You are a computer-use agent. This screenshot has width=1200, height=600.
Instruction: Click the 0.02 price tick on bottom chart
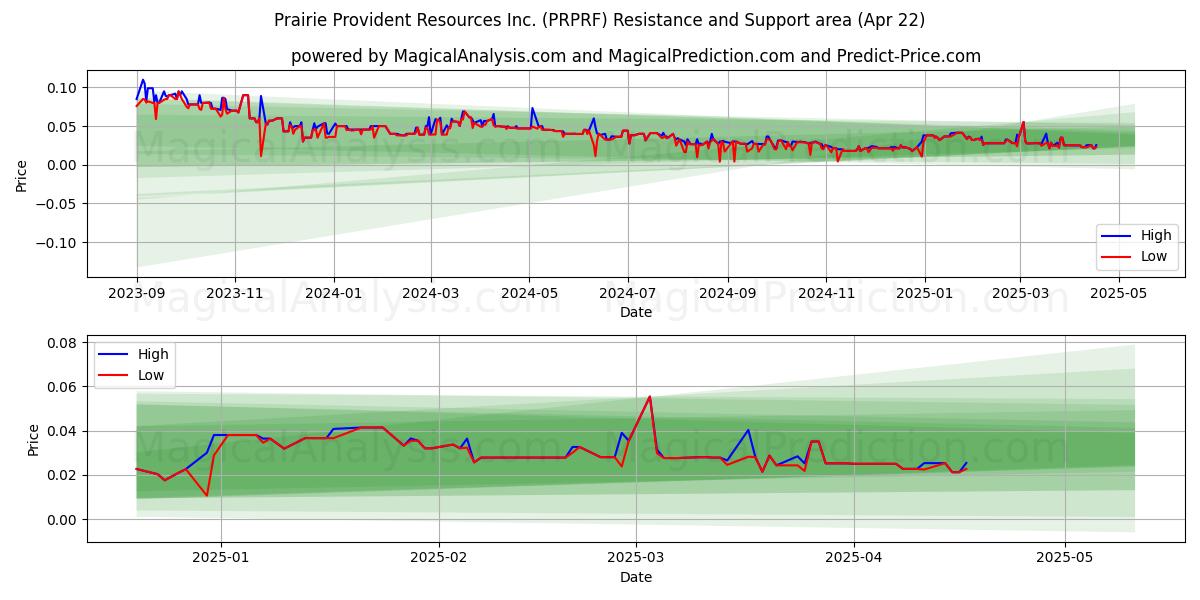(x=63, y=476)
